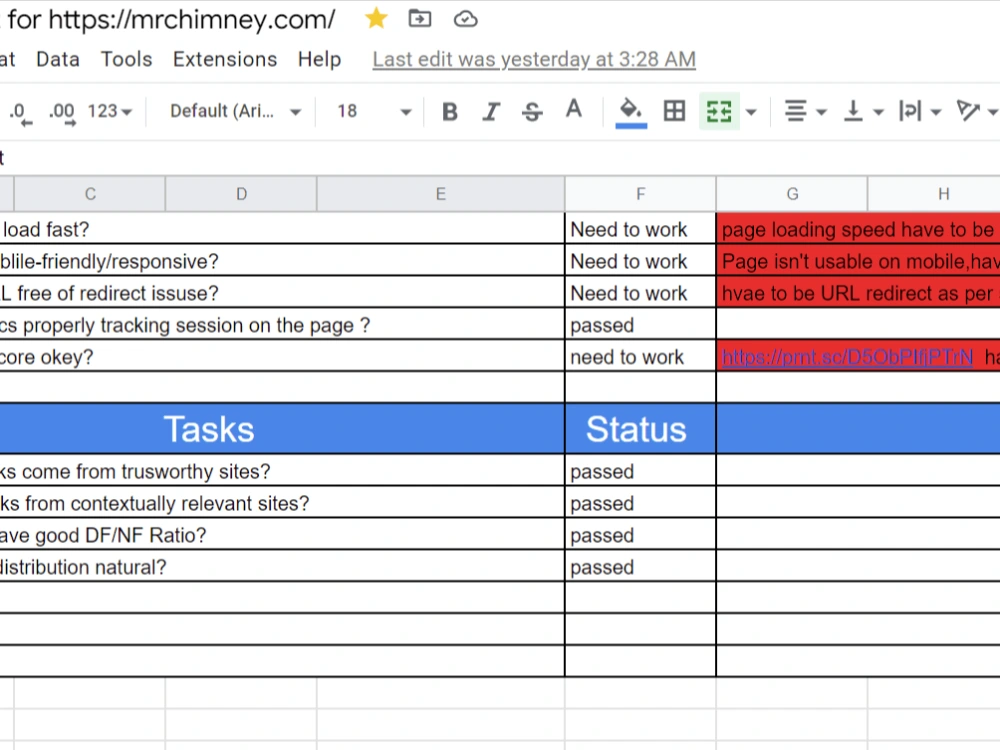The width and height of the screenshot is (1000, 750).
Task: Select 'distribution natural?' cell
Action: 282,566
